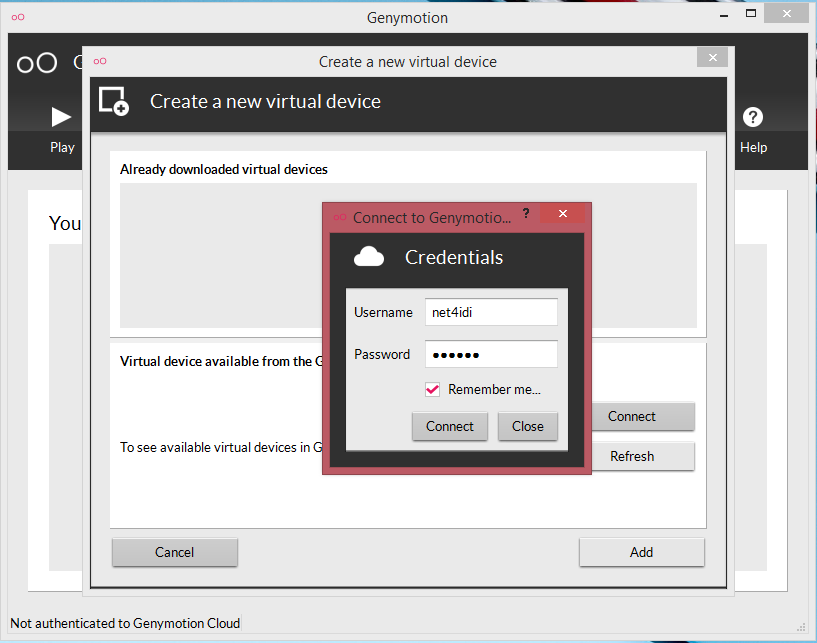Click Connect in the Credentials dialog

[x=450, y=426]
